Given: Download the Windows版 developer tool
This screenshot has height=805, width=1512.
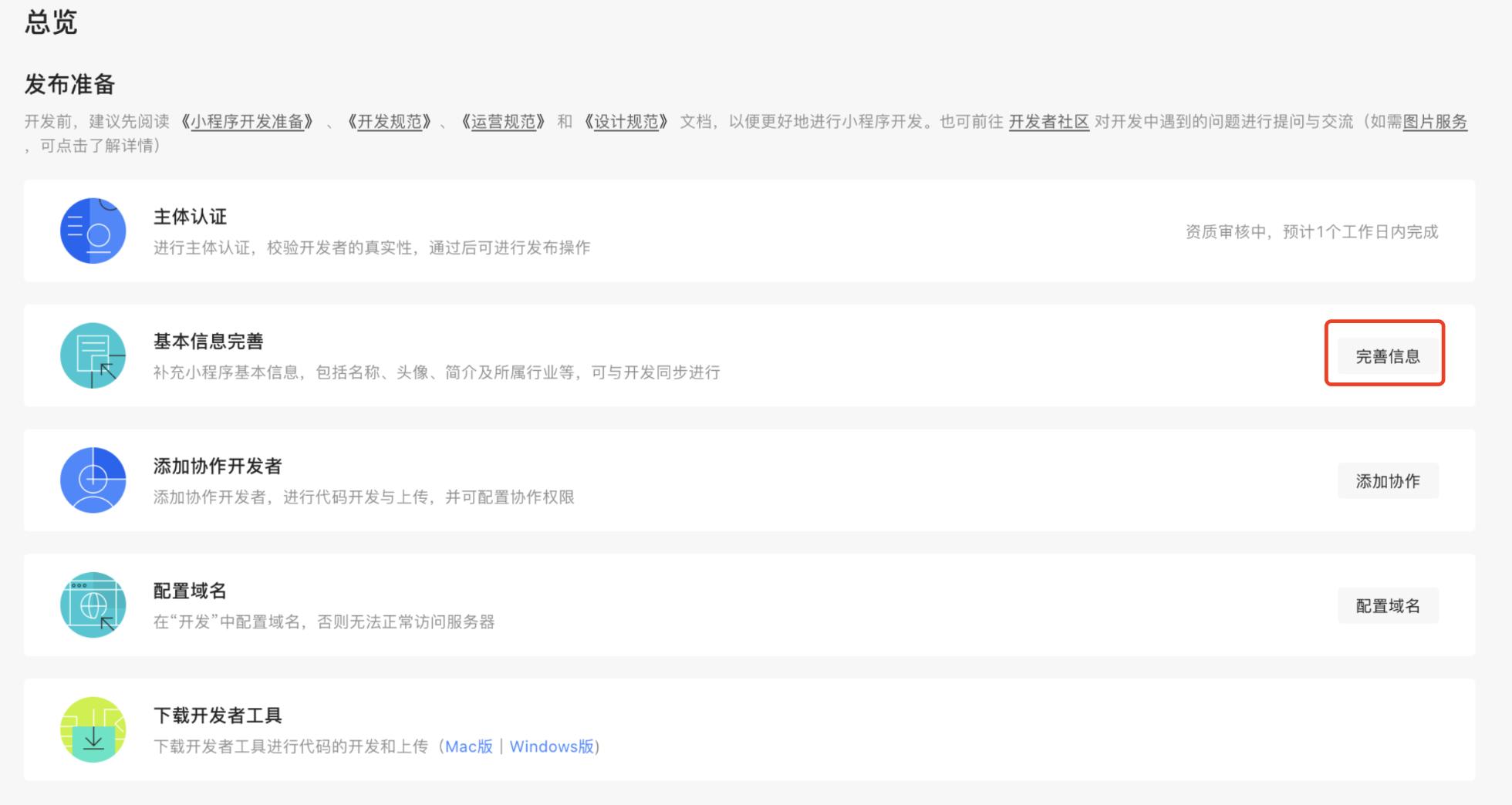Looking at the screenshot, I should (552, 746).
